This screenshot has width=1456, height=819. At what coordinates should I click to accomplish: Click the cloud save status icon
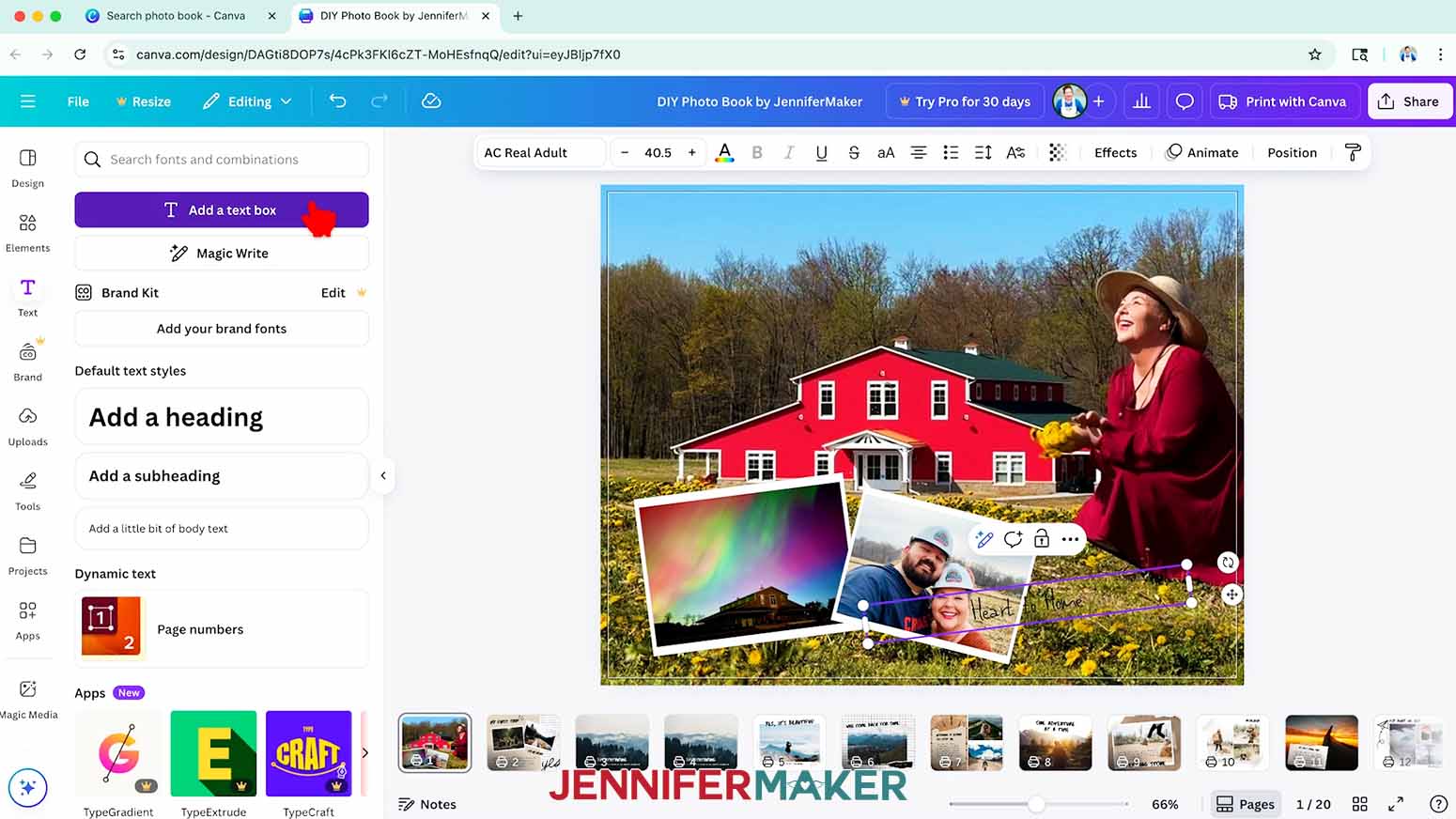[431, 101]
